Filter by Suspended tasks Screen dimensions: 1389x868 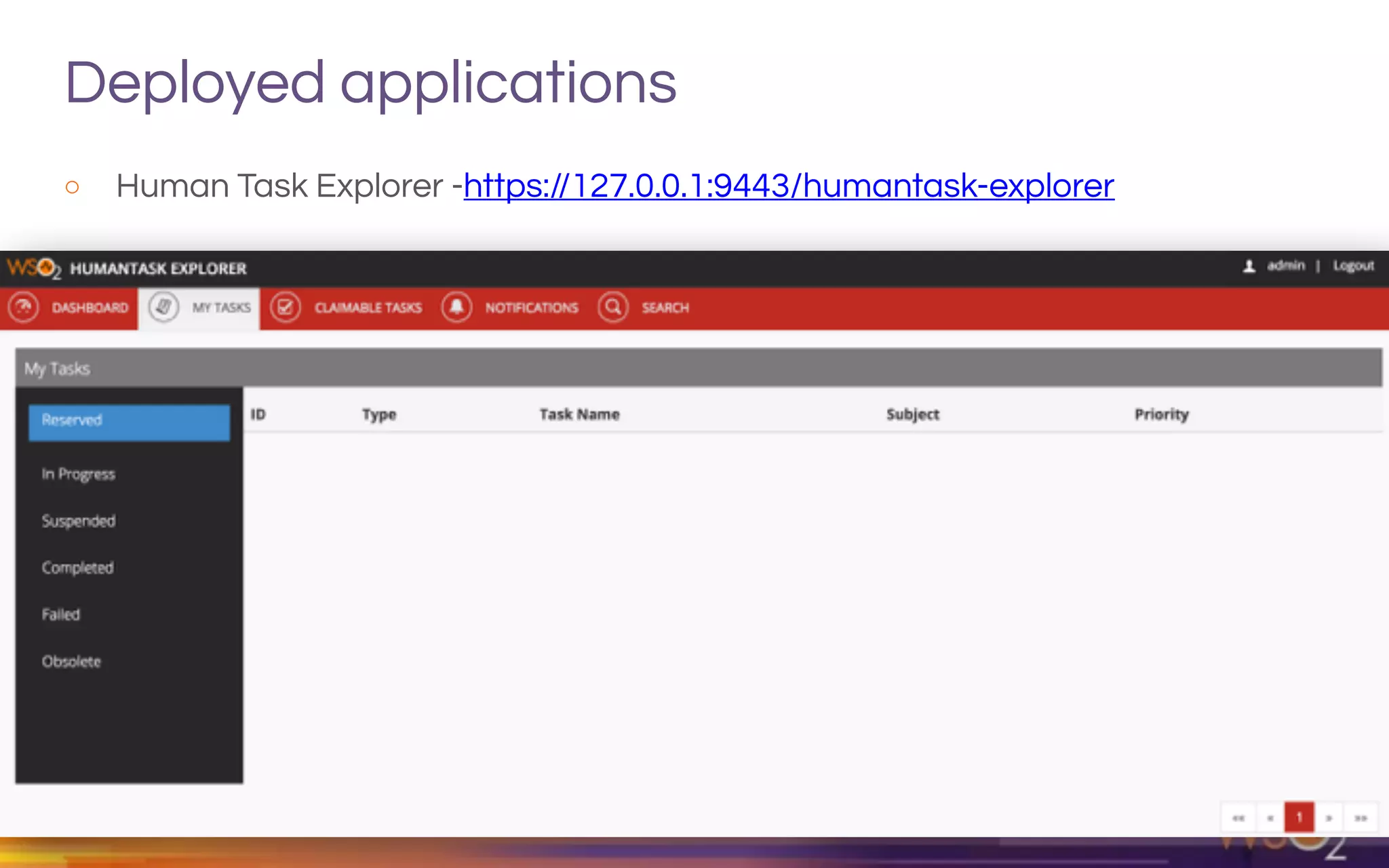tap(78, 521)
